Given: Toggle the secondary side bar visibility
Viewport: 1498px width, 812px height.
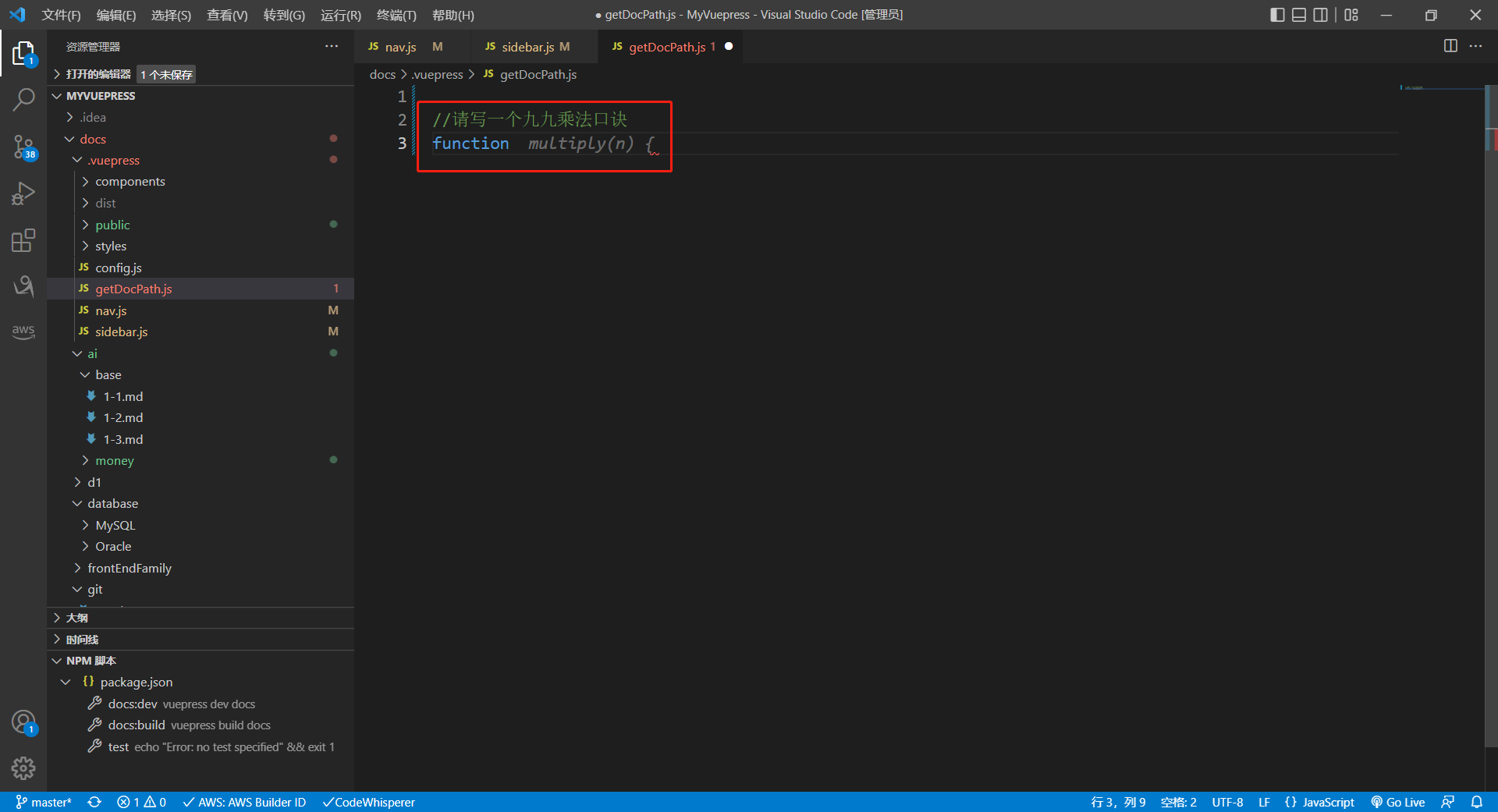Looking at the screenshot, I should [x=1321, y=15].
